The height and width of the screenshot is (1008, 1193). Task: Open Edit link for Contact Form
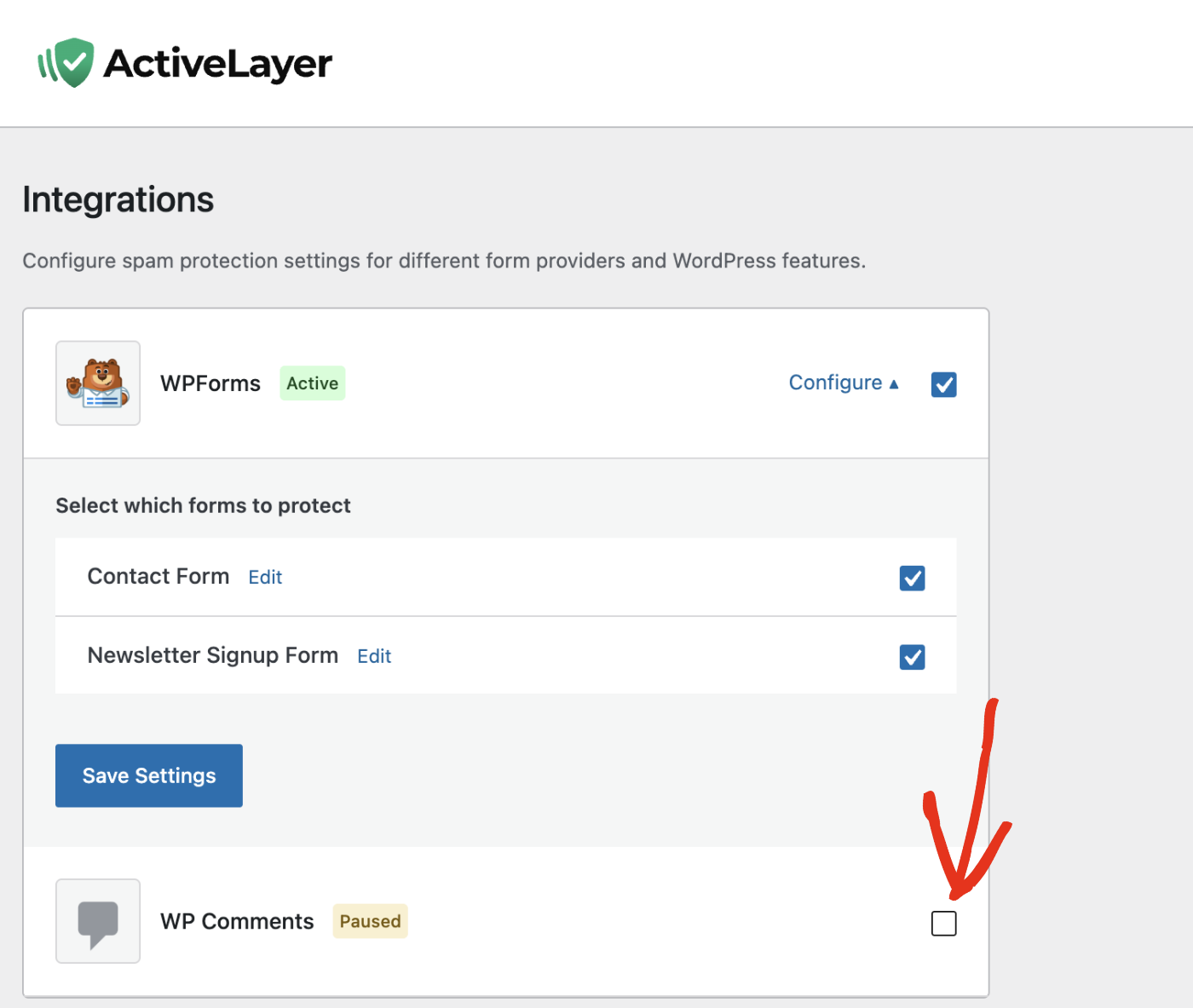[265, 578]
